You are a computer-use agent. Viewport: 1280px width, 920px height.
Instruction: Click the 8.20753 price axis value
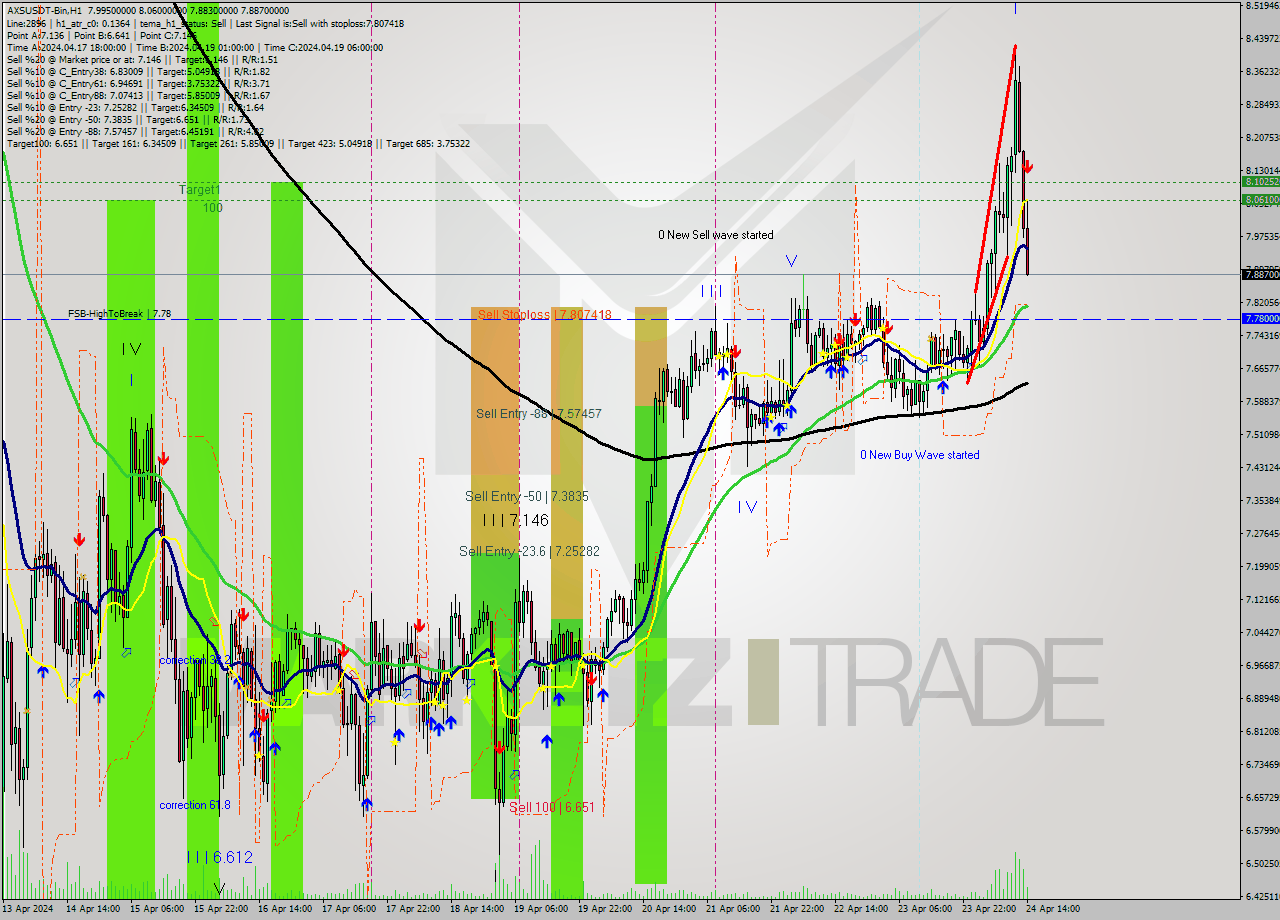click(1262, 137)
